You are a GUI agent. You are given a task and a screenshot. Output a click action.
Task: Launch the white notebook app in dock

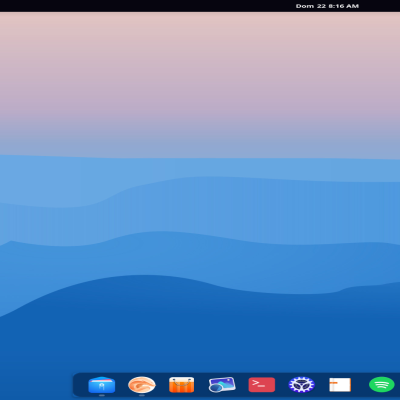(x=340, y=385)
